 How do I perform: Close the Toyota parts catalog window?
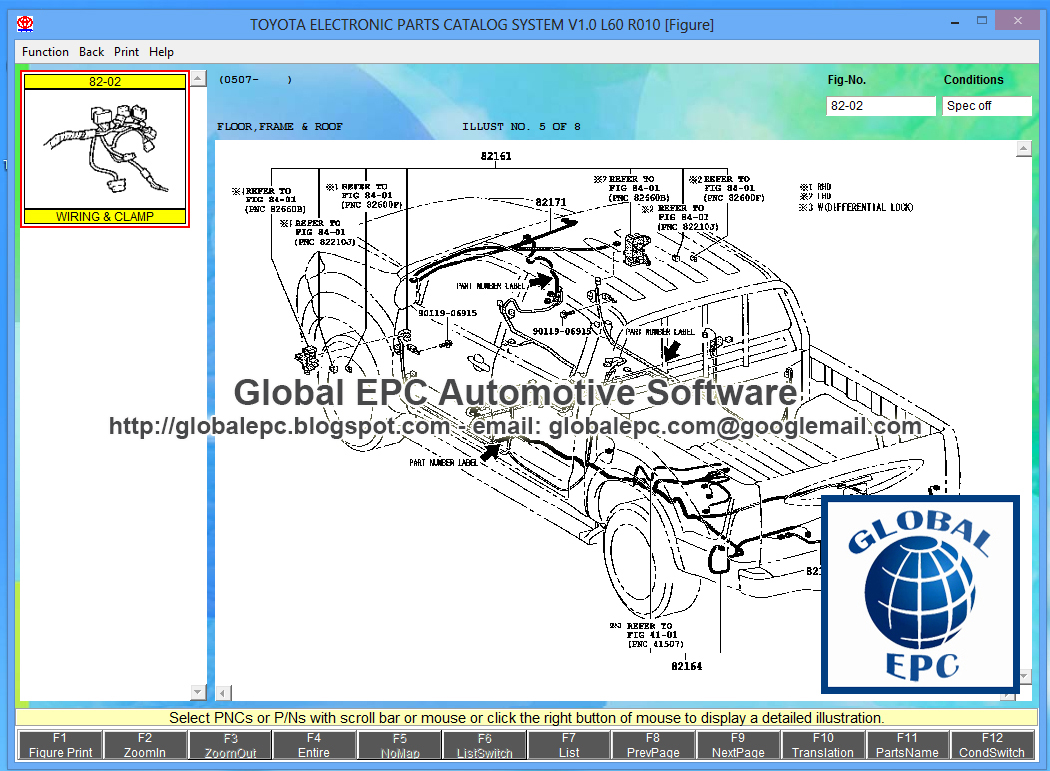(1017, 21)
